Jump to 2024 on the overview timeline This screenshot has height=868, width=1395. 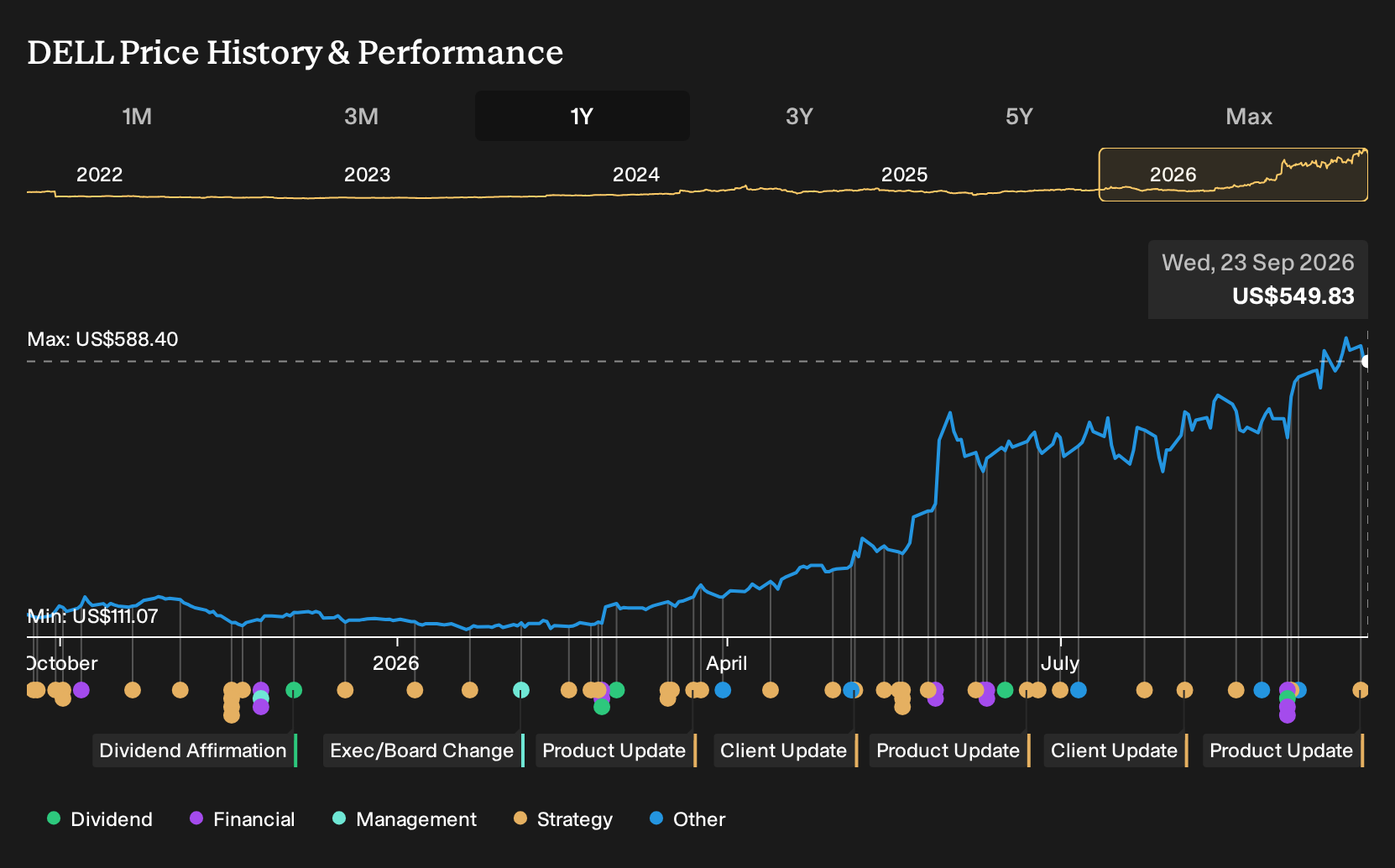[x=636, y=175]
